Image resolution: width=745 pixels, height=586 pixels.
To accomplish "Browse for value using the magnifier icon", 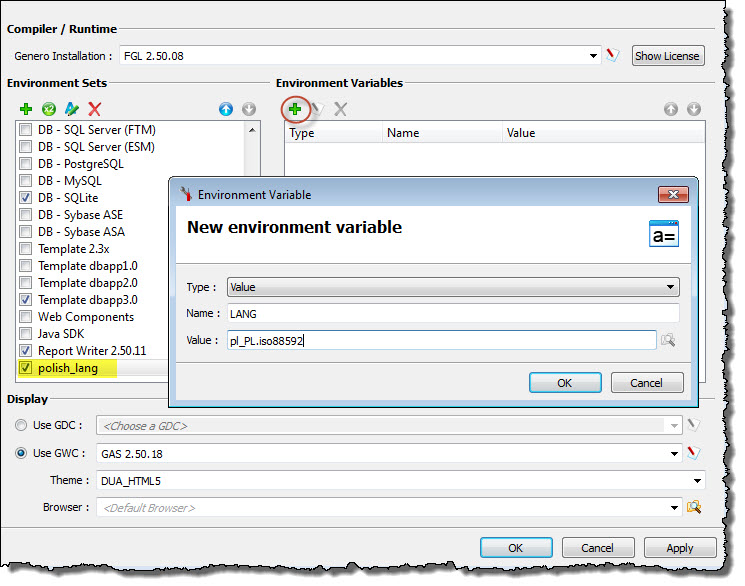I will 668,341.
